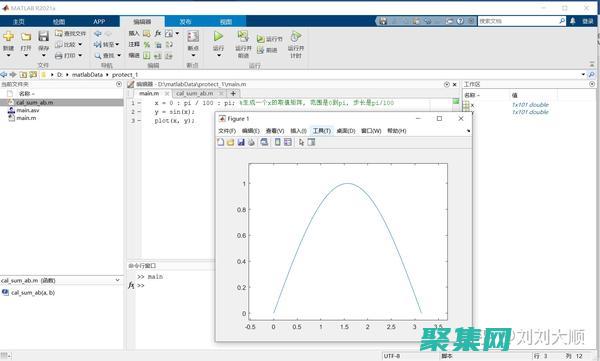Image resolution: width=600 pixels, height=361 pixels.
Task: Open the New (新建) dropdown arrow
Action: click(x=8, y=56)
